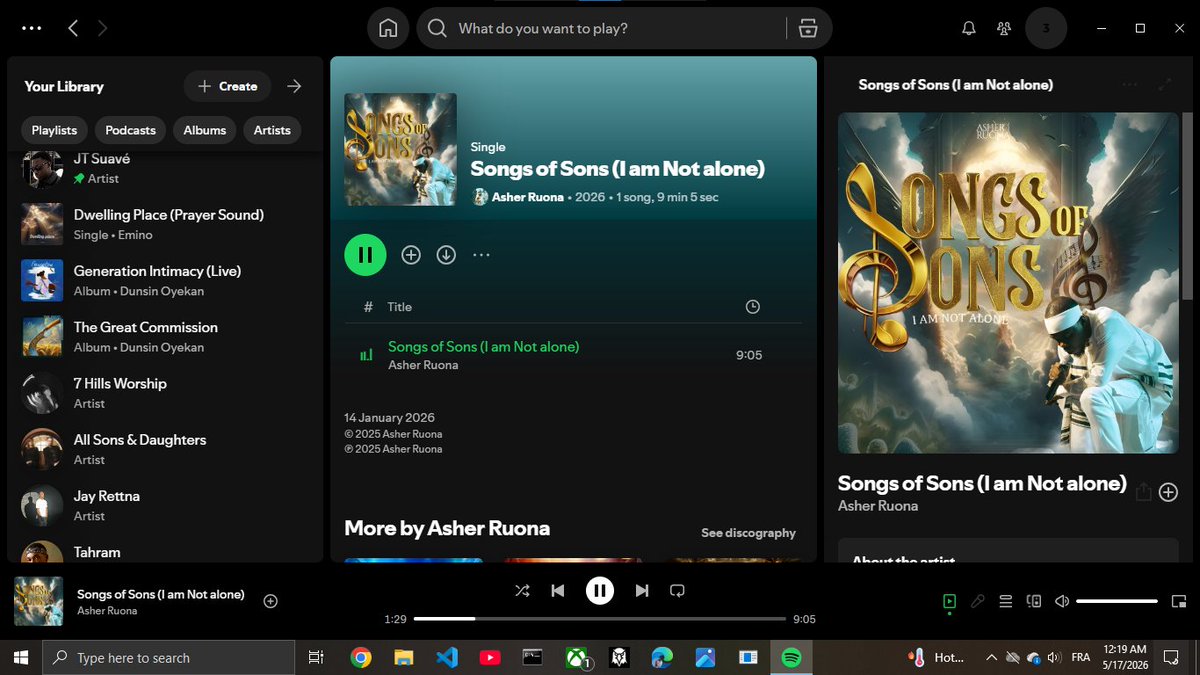Skip to previous track
This screenshot has width=1200, height=675.
(x=558, y=590)
